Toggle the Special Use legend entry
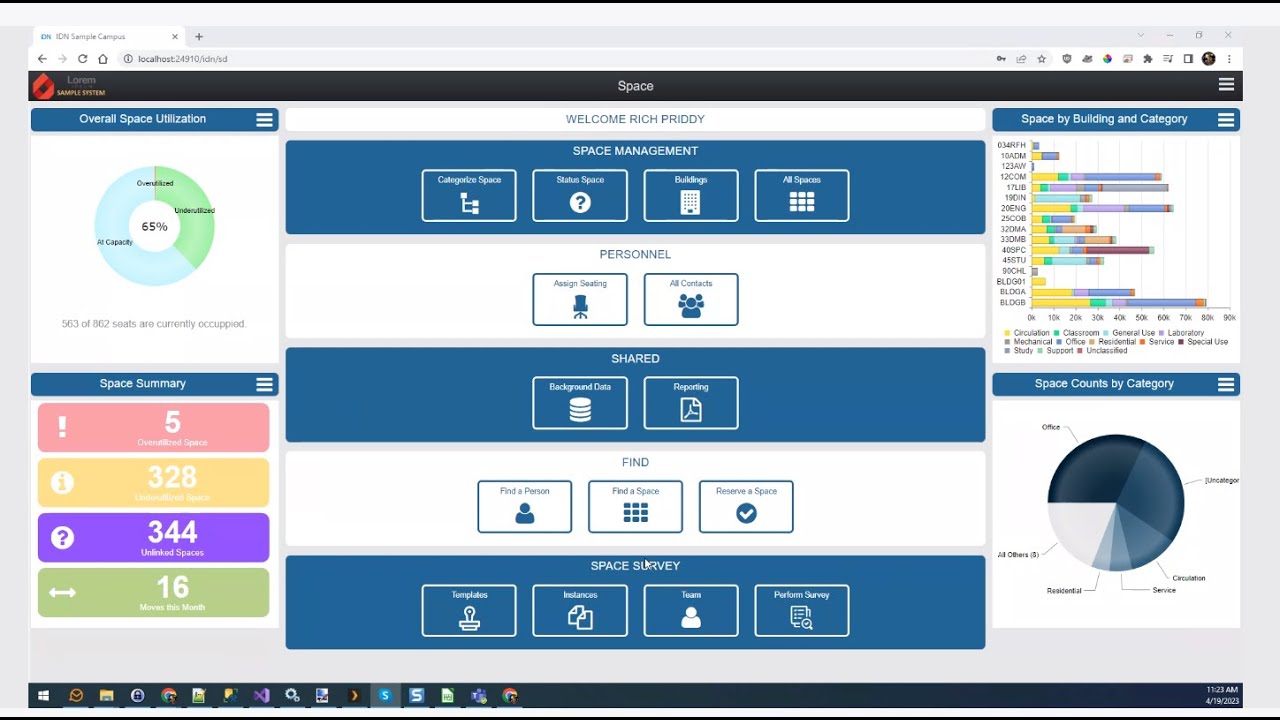 point(1203,342)
